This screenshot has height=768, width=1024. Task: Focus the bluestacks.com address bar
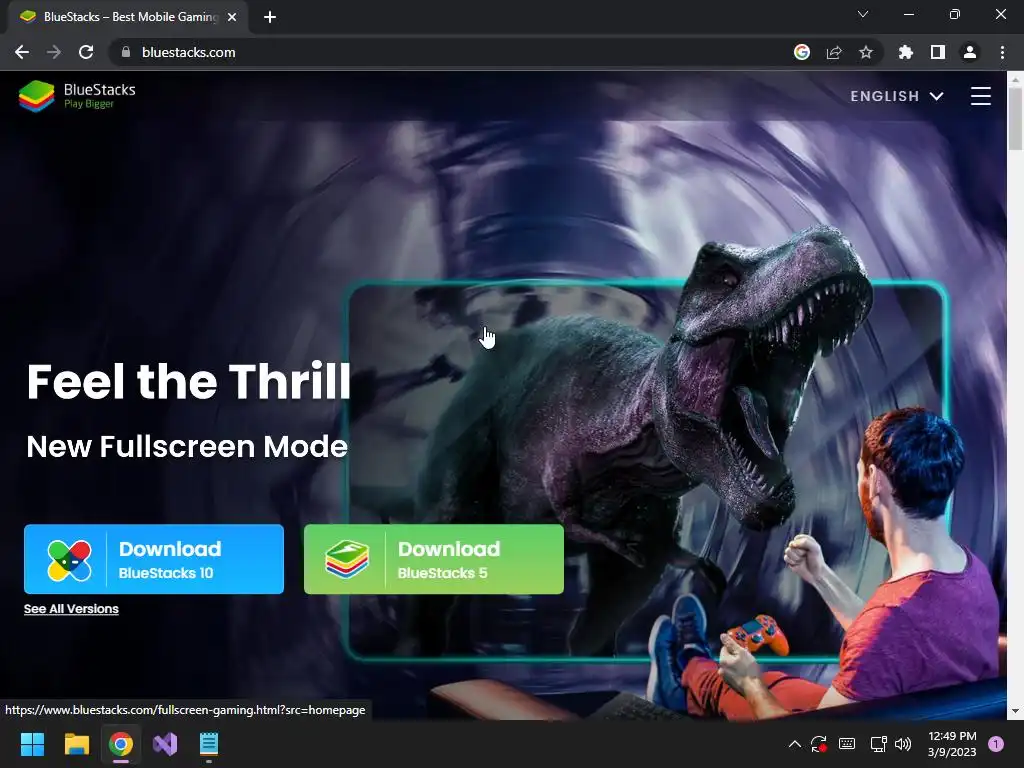[451, 52]
